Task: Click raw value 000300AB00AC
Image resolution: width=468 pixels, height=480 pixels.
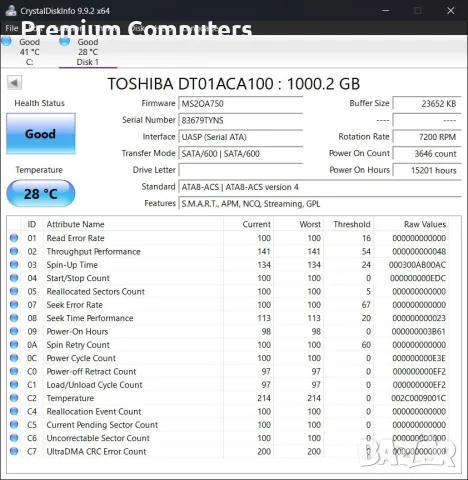Action: coord(417,265)
